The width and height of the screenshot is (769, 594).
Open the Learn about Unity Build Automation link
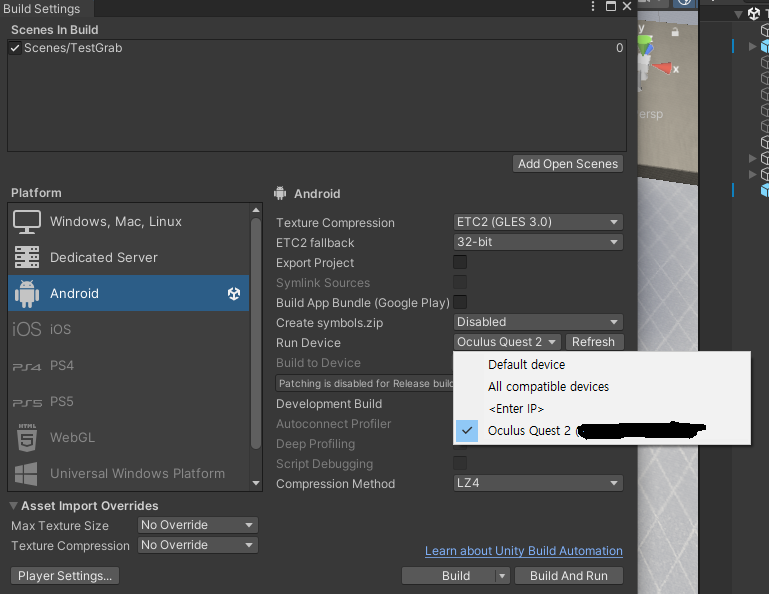point(524,551)
